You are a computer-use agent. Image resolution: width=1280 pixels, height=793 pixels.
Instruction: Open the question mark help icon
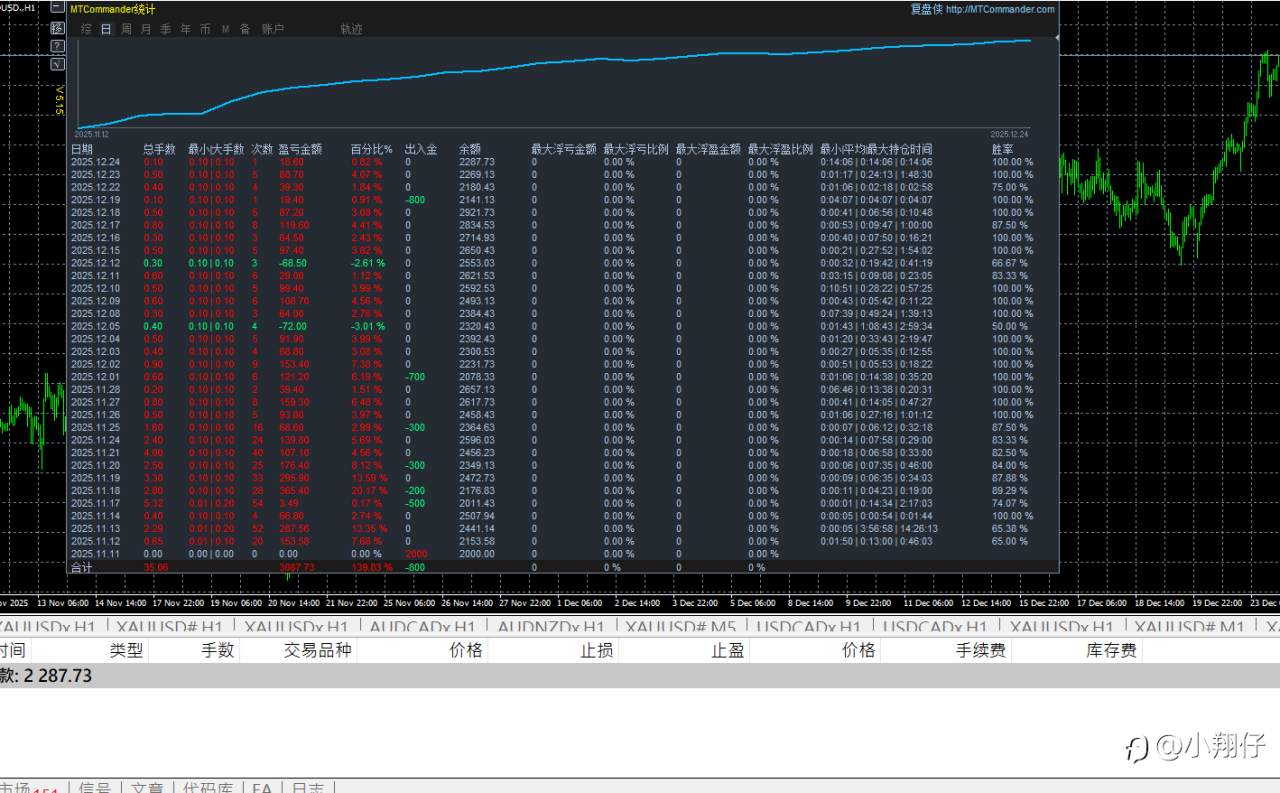pyautogui.click(x=57, y=46)
